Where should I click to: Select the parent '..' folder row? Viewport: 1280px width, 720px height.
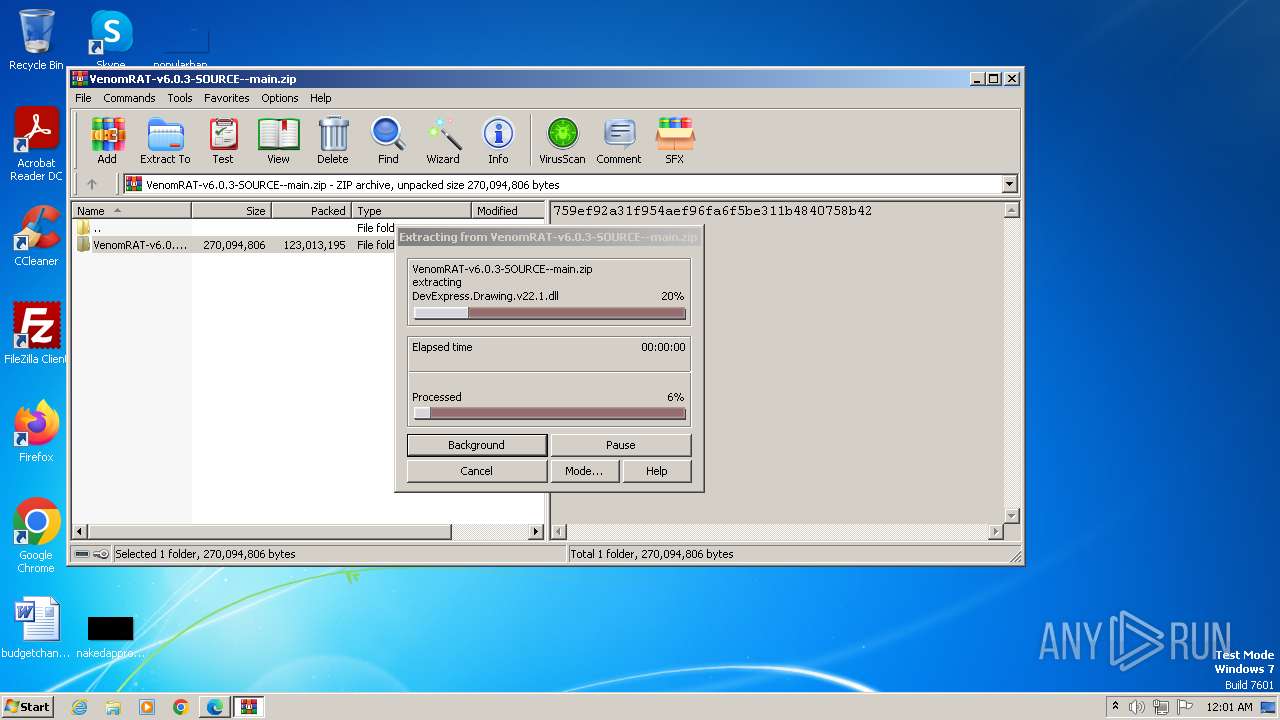[x=235, y=228]
